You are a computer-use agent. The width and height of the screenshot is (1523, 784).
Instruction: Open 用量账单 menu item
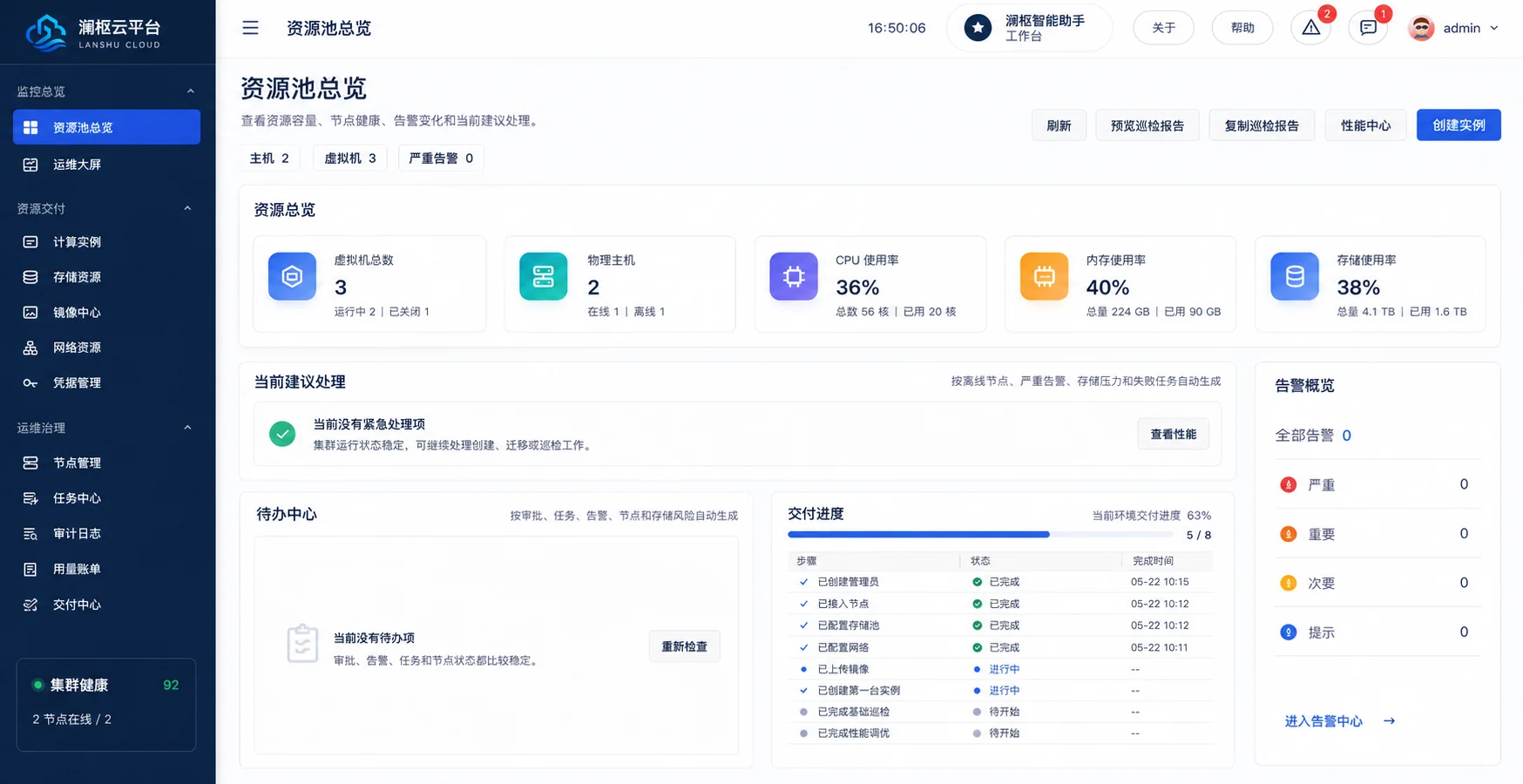pos(106,569)
